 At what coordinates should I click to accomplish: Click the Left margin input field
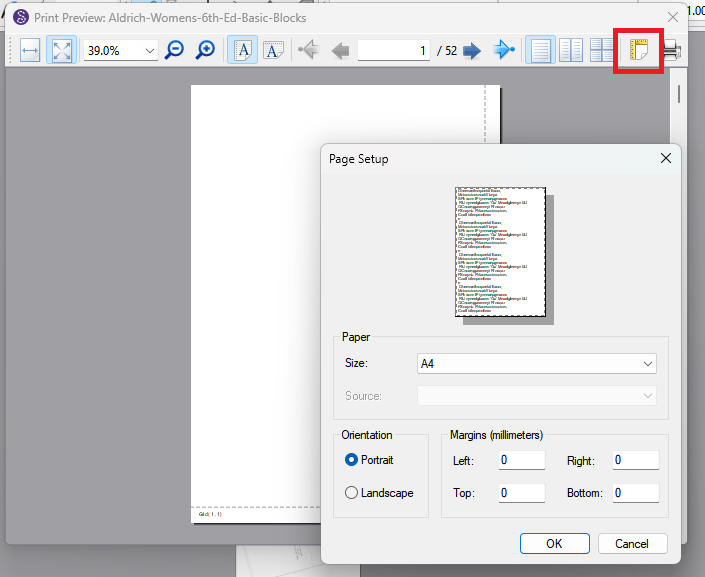coord(521,460)
